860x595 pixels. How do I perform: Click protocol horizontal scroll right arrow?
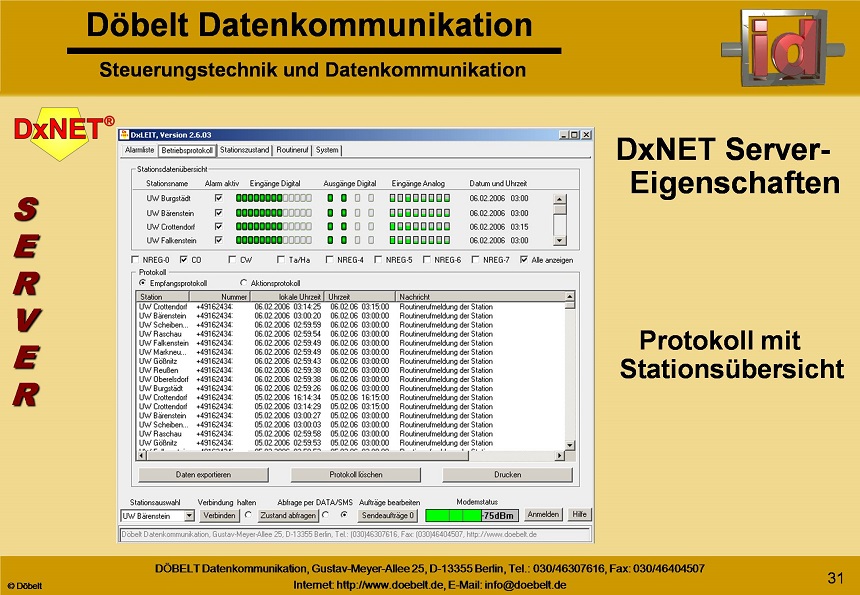(x=559, y=456)
